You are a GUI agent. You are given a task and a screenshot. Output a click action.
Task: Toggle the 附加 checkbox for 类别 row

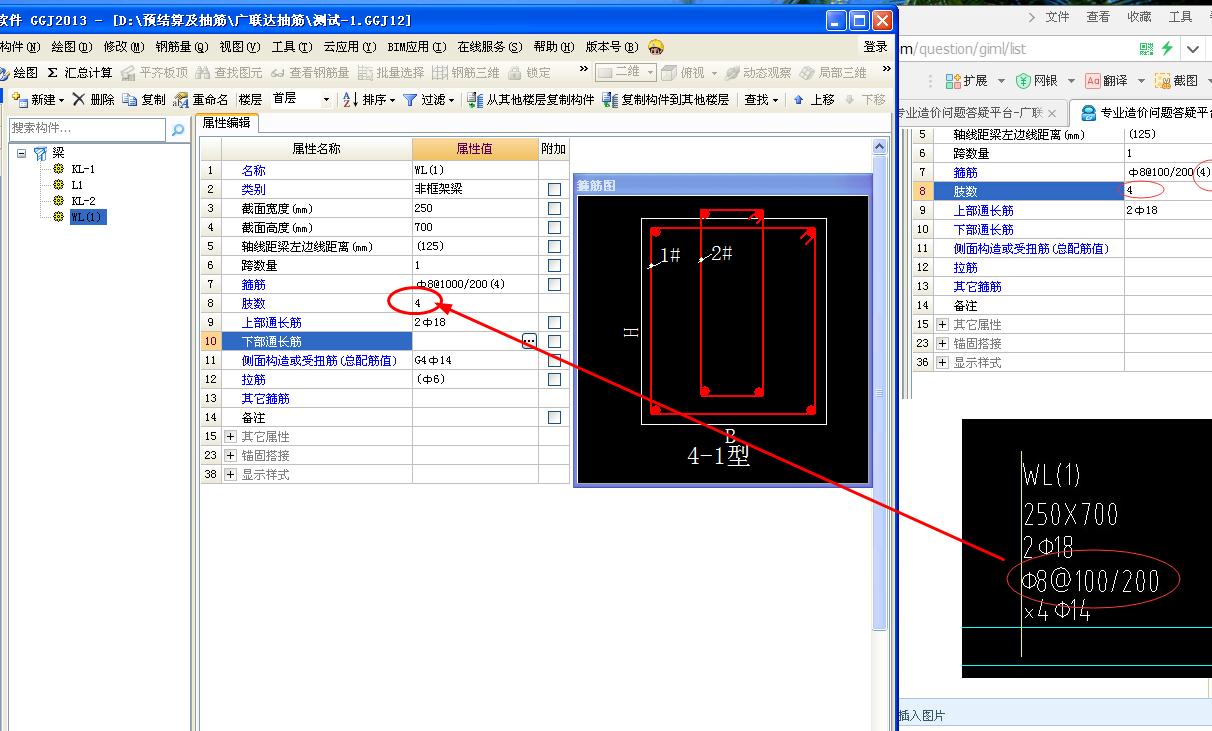554,190
